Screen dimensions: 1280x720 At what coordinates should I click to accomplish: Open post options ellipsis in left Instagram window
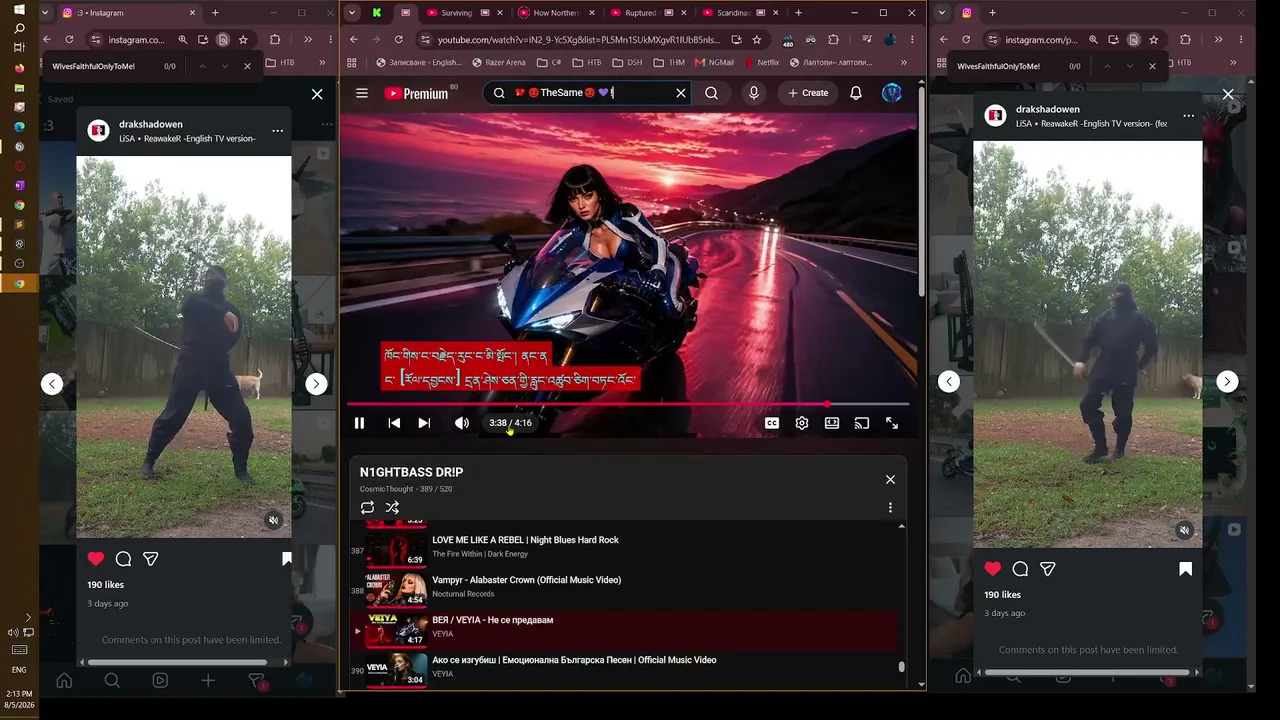[x=277, y=131]
